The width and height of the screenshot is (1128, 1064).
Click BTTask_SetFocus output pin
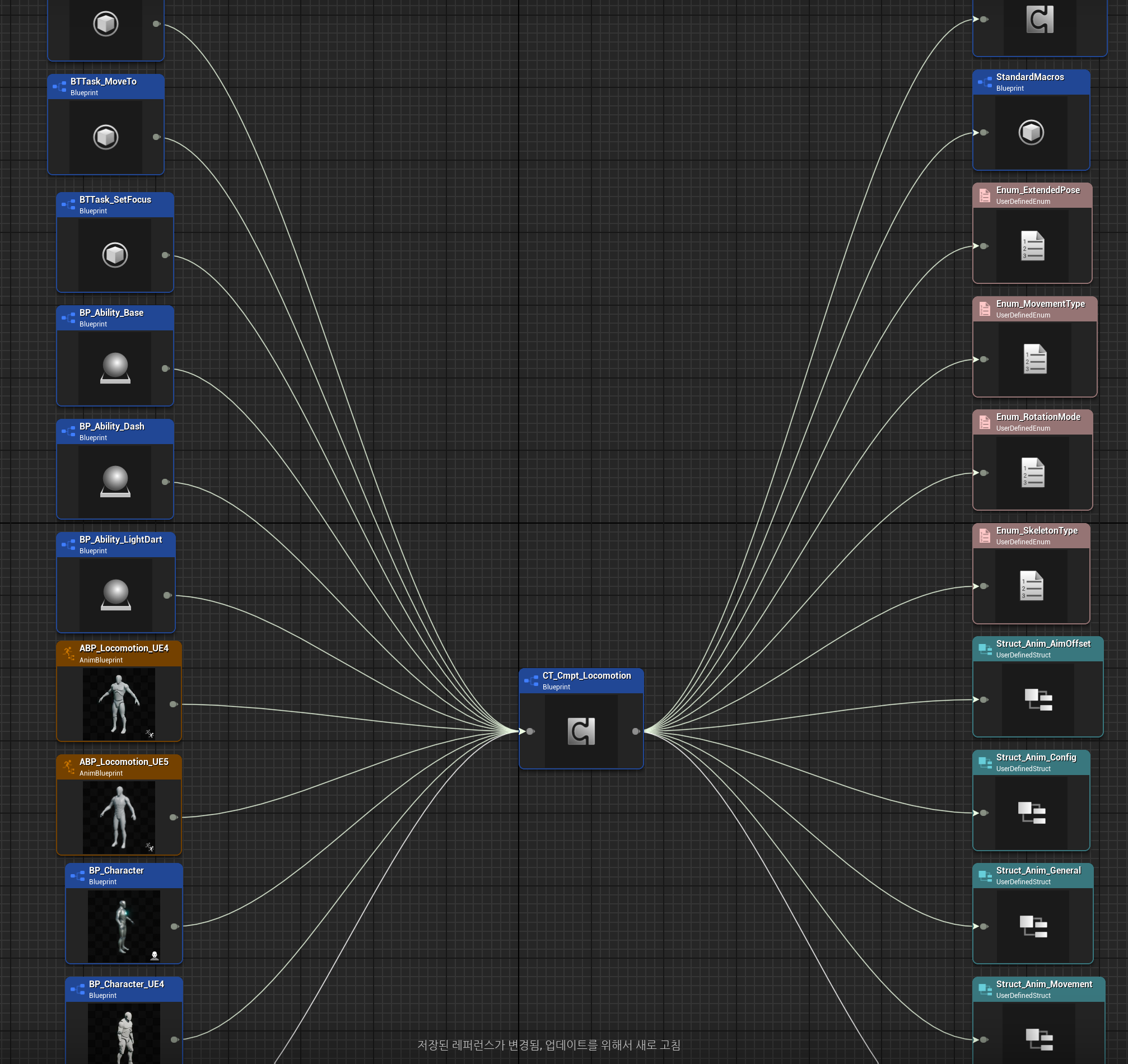coord(166,255)
